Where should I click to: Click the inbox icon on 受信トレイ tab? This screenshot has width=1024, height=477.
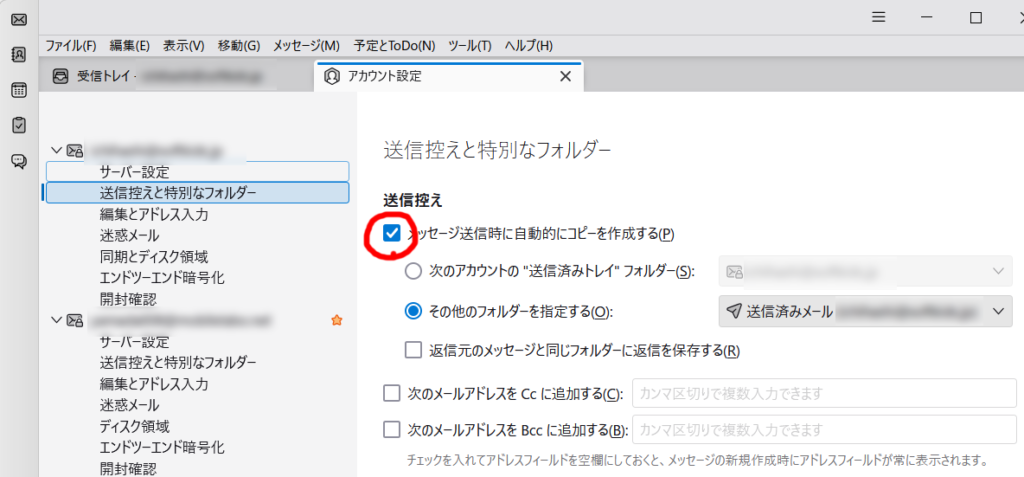tap(61, 76)
